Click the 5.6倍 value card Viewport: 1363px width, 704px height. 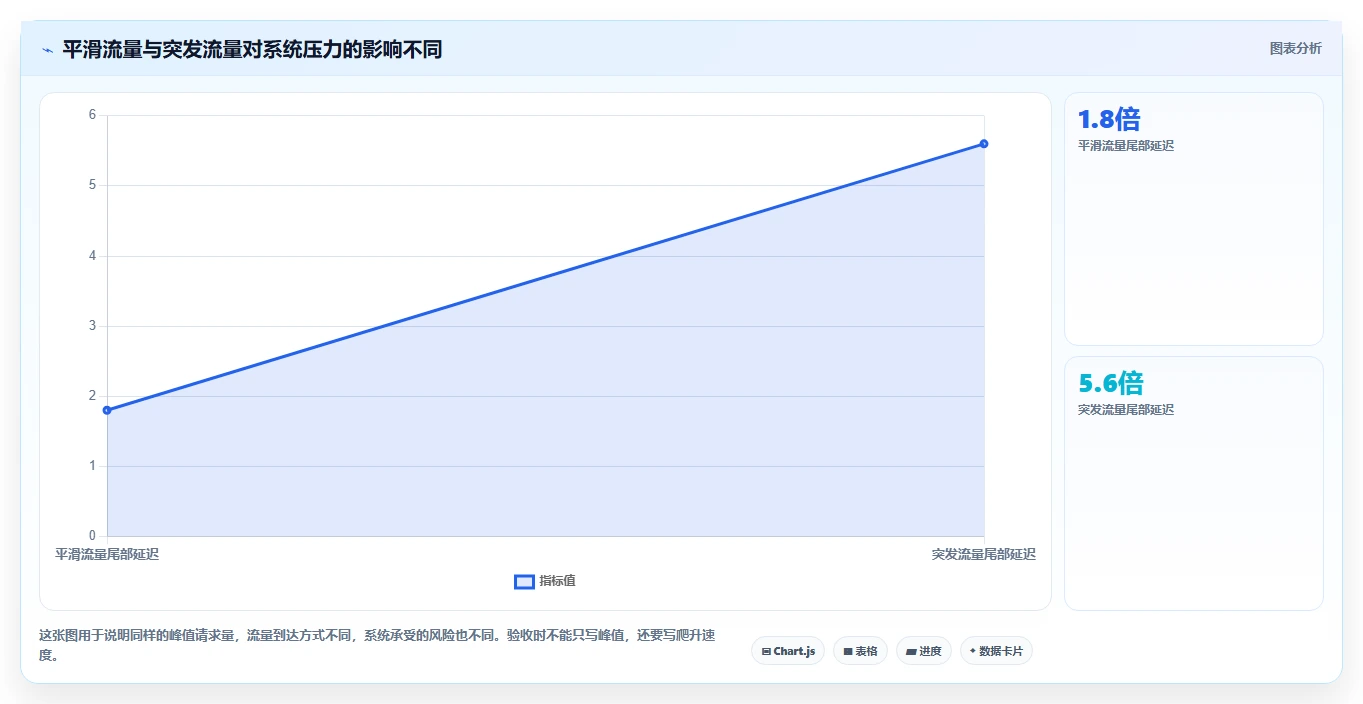click(x=1194, y=483)
